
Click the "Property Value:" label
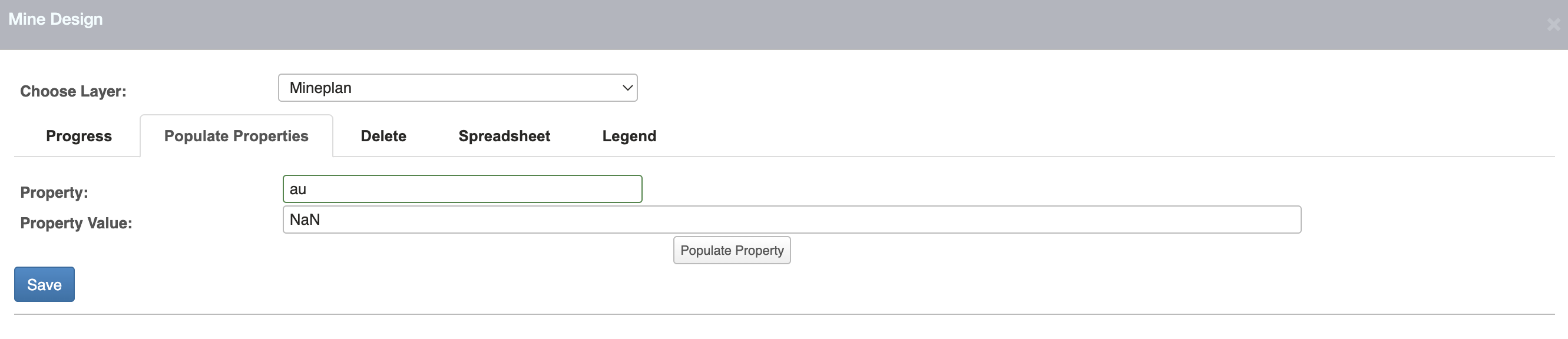click(76, 222)
